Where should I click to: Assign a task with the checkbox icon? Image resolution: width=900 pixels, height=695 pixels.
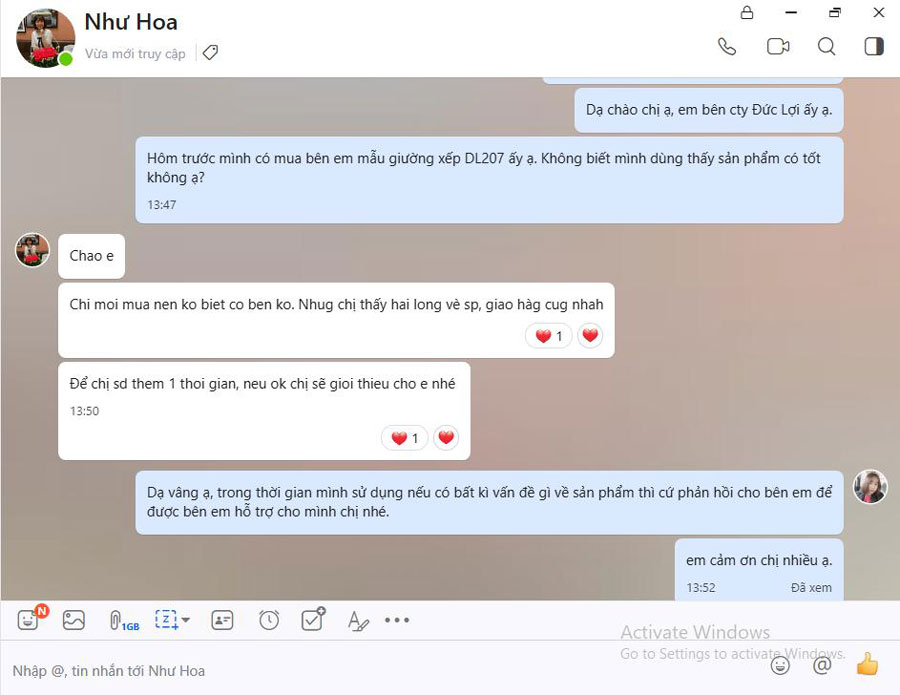click(x=313, y=619)
